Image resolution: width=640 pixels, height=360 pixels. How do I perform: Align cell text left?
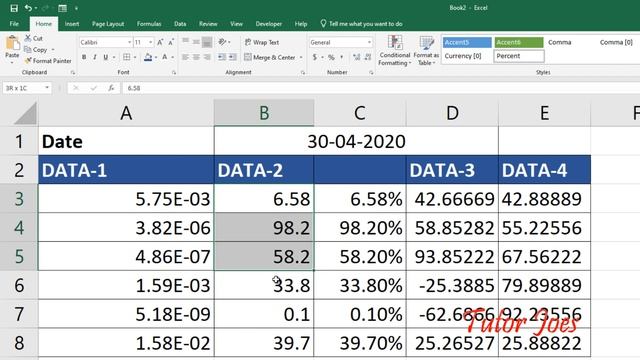point(185,57)
